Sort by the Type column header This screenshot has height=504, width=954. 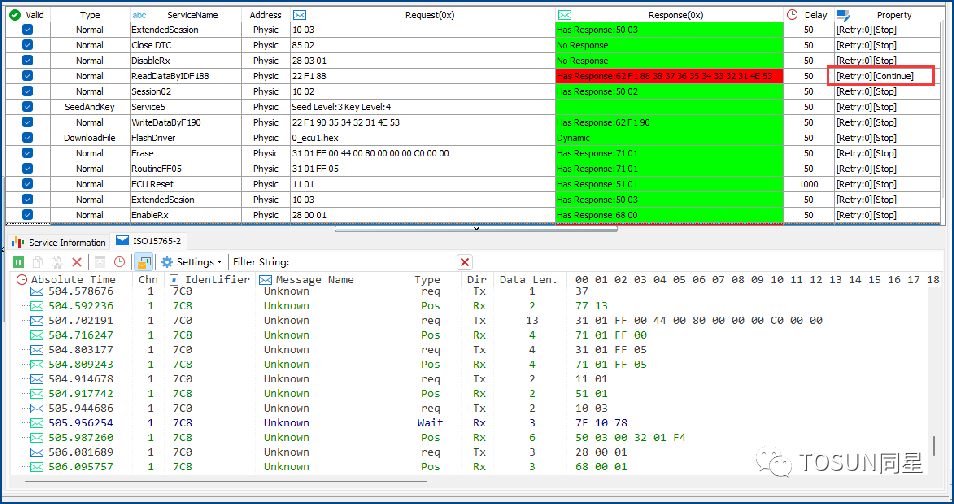click(89, 15)
